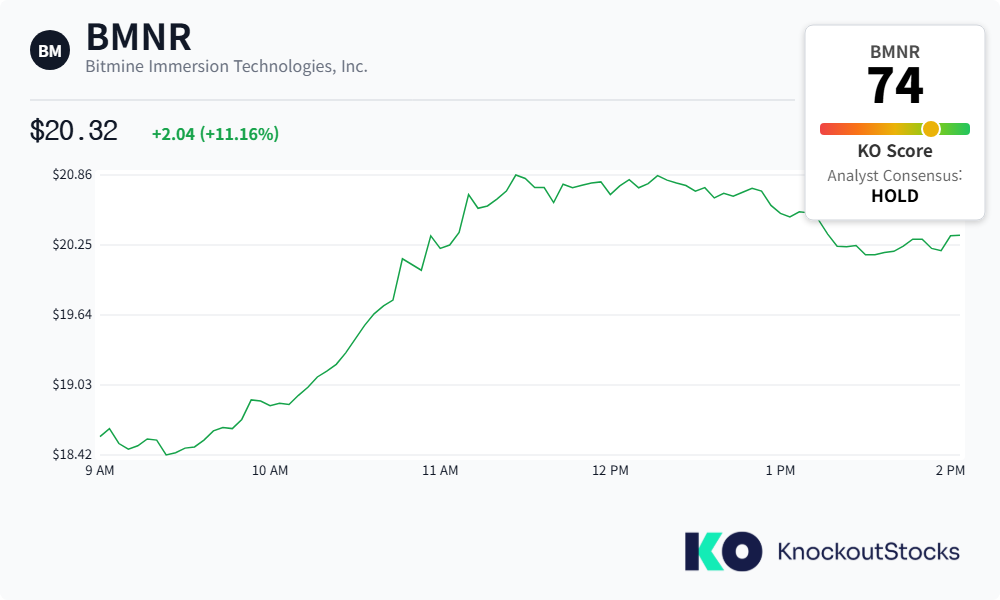Click the $18.42 y-axis label
1000x600 pixels.
72,455
